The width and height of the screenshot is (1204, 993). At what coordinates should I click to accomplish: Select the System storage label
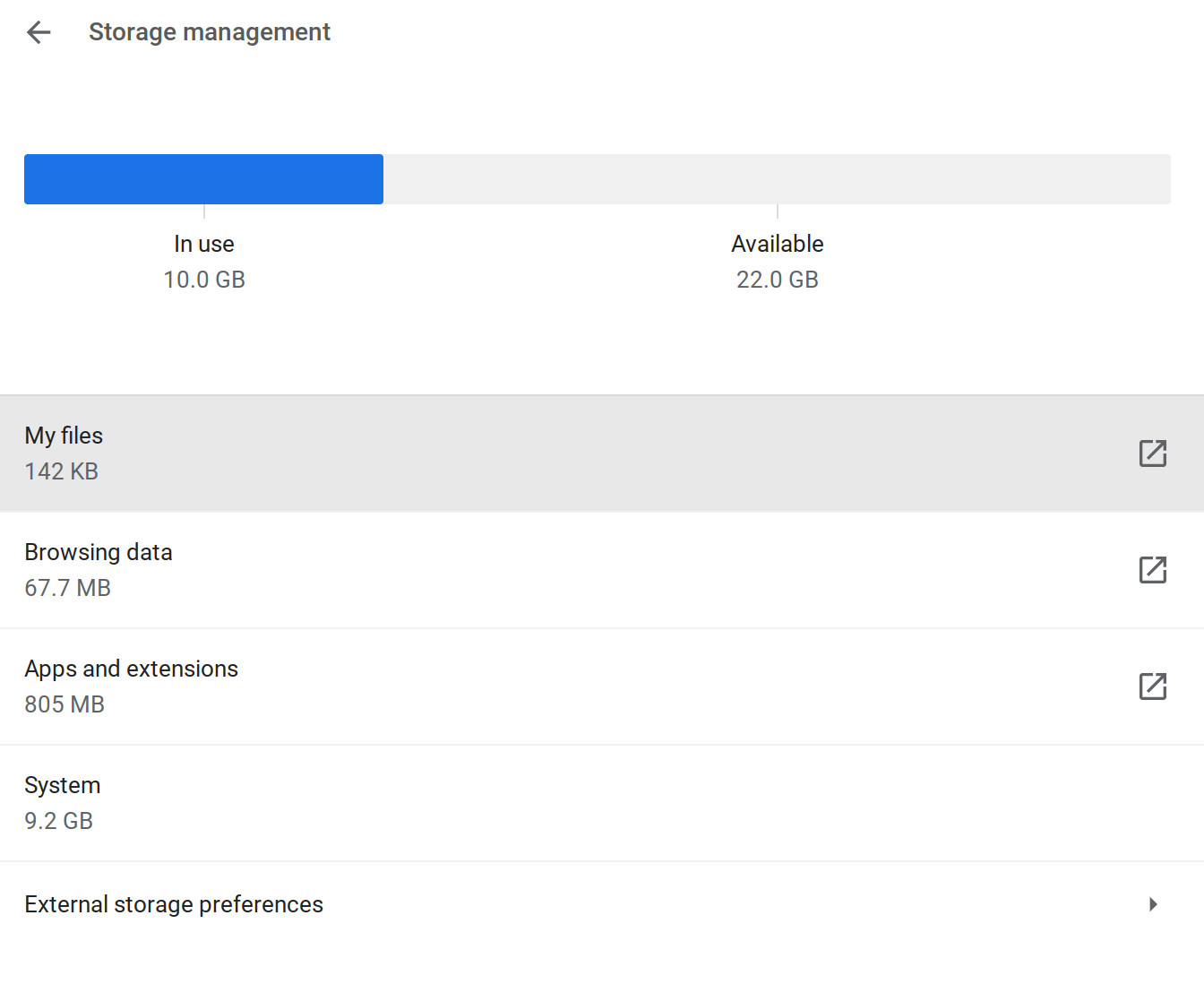pyautogui.click(x=63, y=785)
